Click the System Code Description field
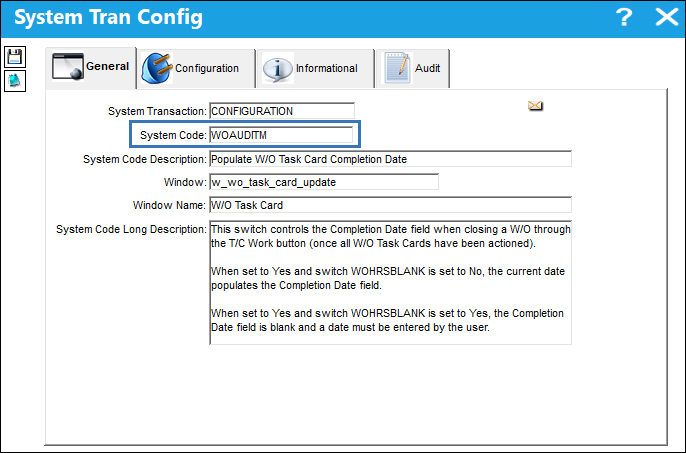Viewport: 686px width, 453px height. [x=391, y=159]
